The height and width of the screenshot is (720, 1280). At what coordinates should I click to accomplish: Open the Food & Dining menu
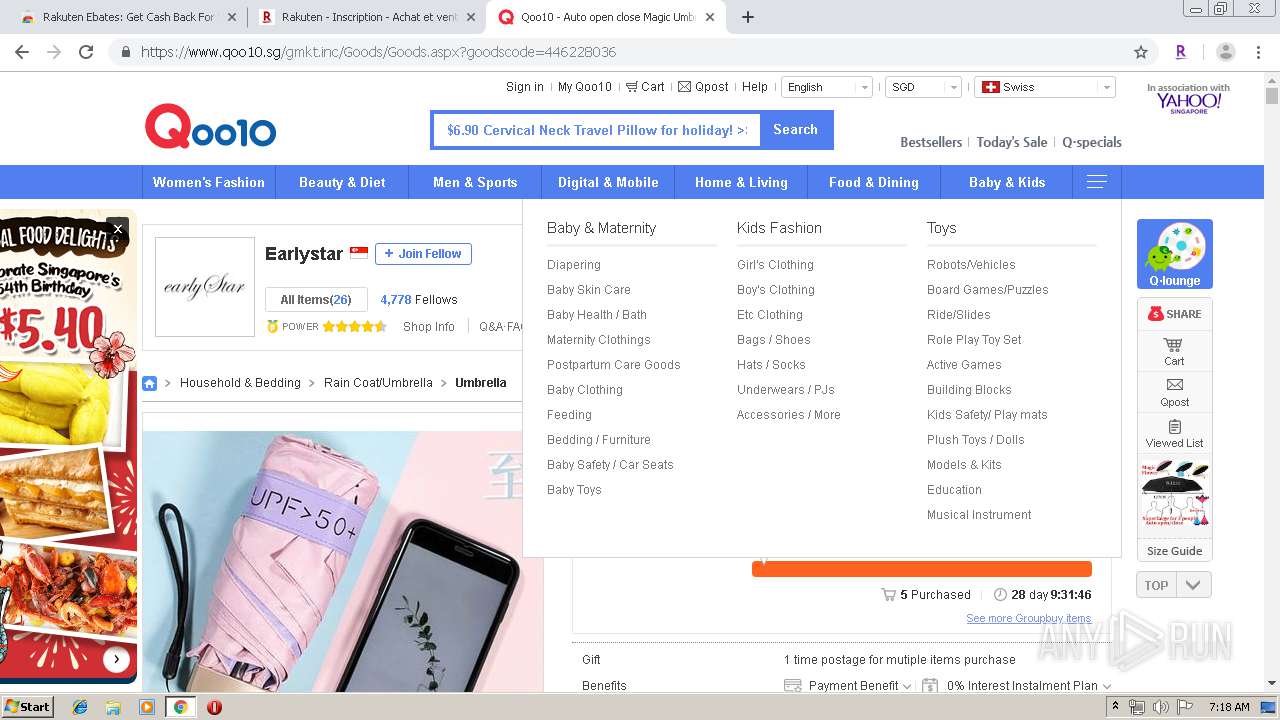(874, 182)
